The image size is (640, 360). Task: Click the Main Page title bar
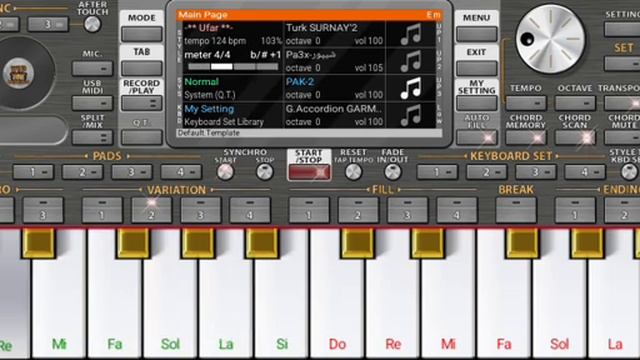309,15
